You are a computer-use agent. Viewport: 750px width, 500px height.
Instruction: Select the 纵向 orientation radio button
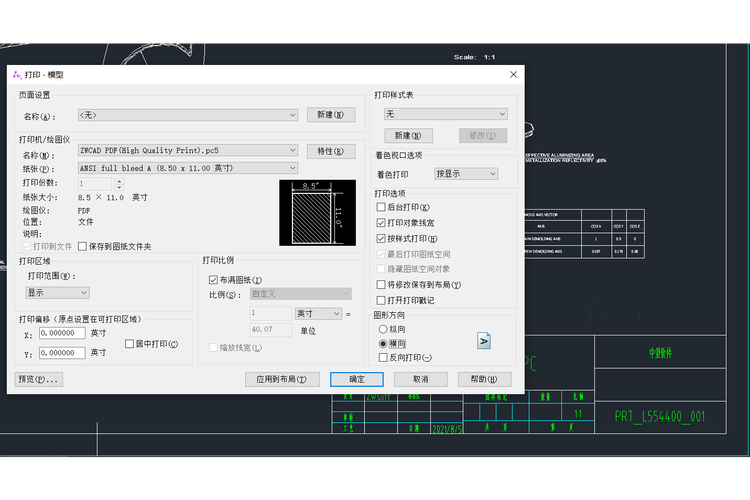(x=382, y=328)
